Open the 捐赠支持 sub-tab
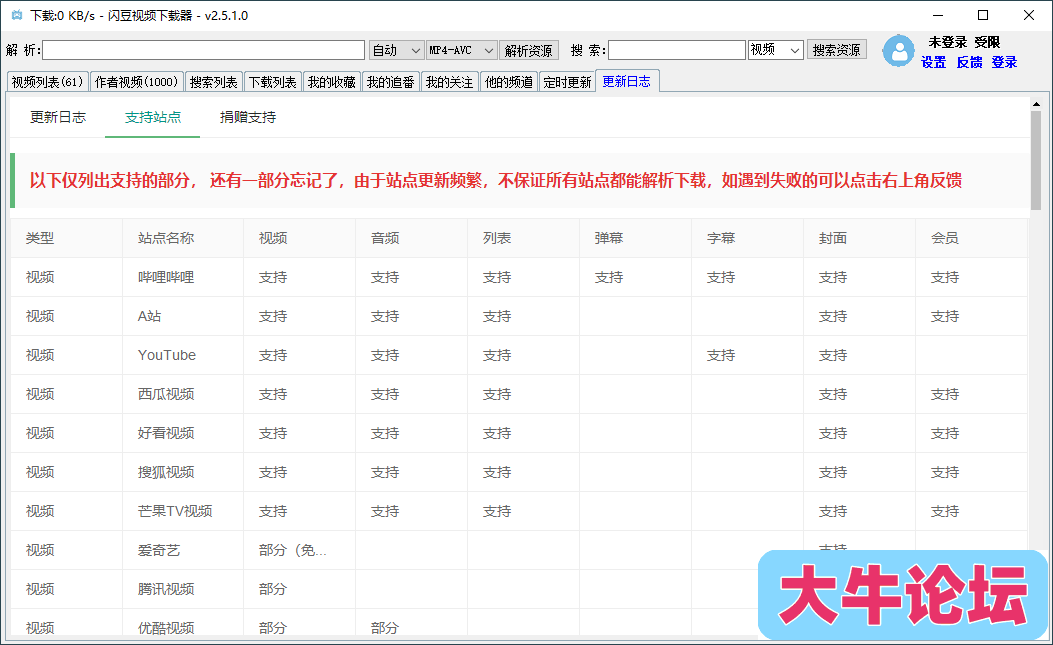 [248, 118]
